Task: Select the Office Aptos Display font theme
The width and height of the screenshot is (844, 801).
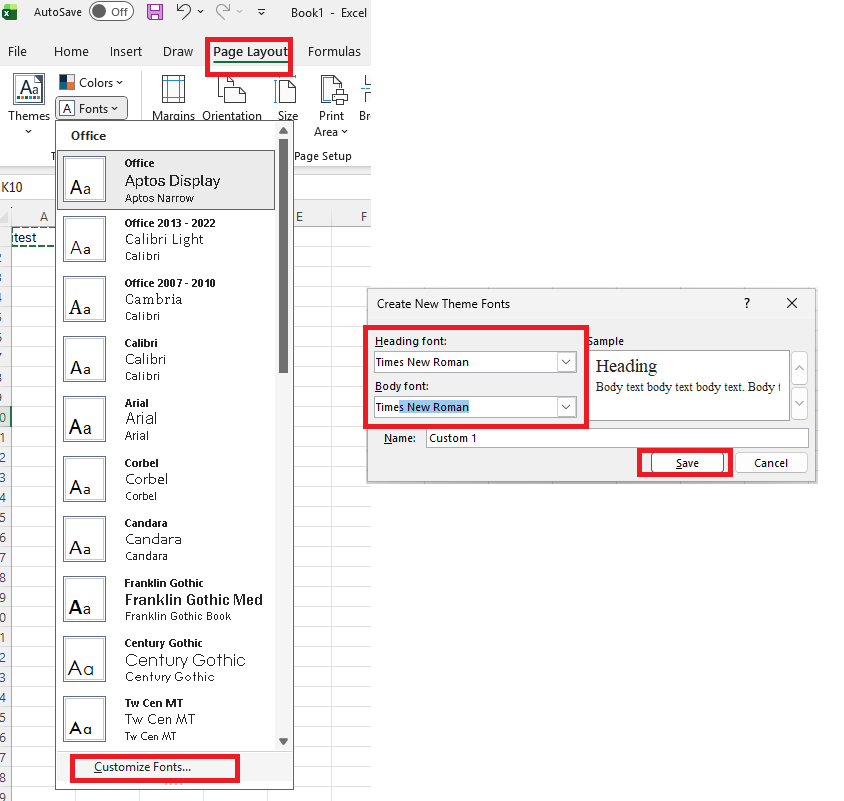Action: tap(166, 180)
